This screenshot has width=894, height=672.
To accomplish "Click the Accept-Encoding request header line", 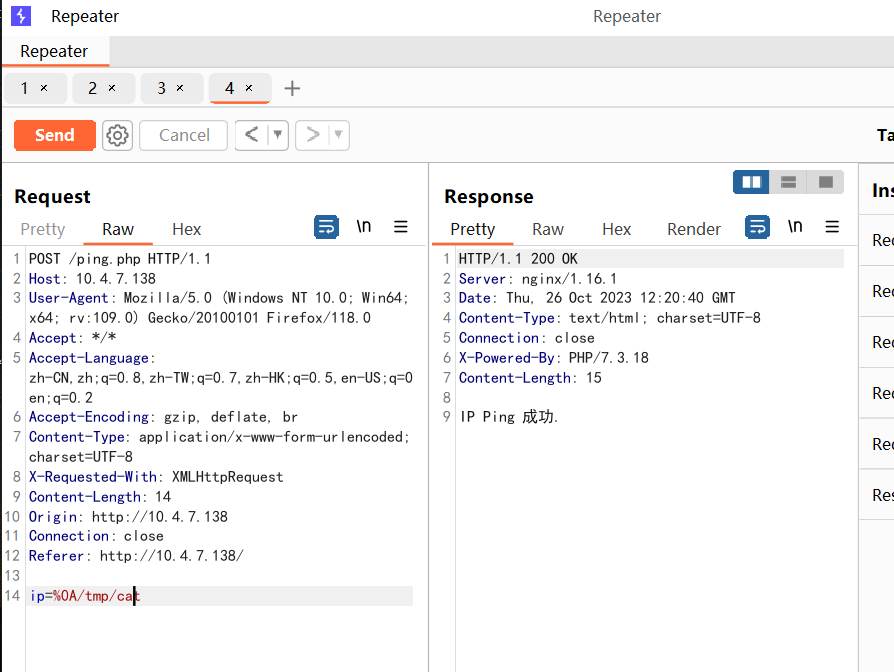I will (164, 417).
